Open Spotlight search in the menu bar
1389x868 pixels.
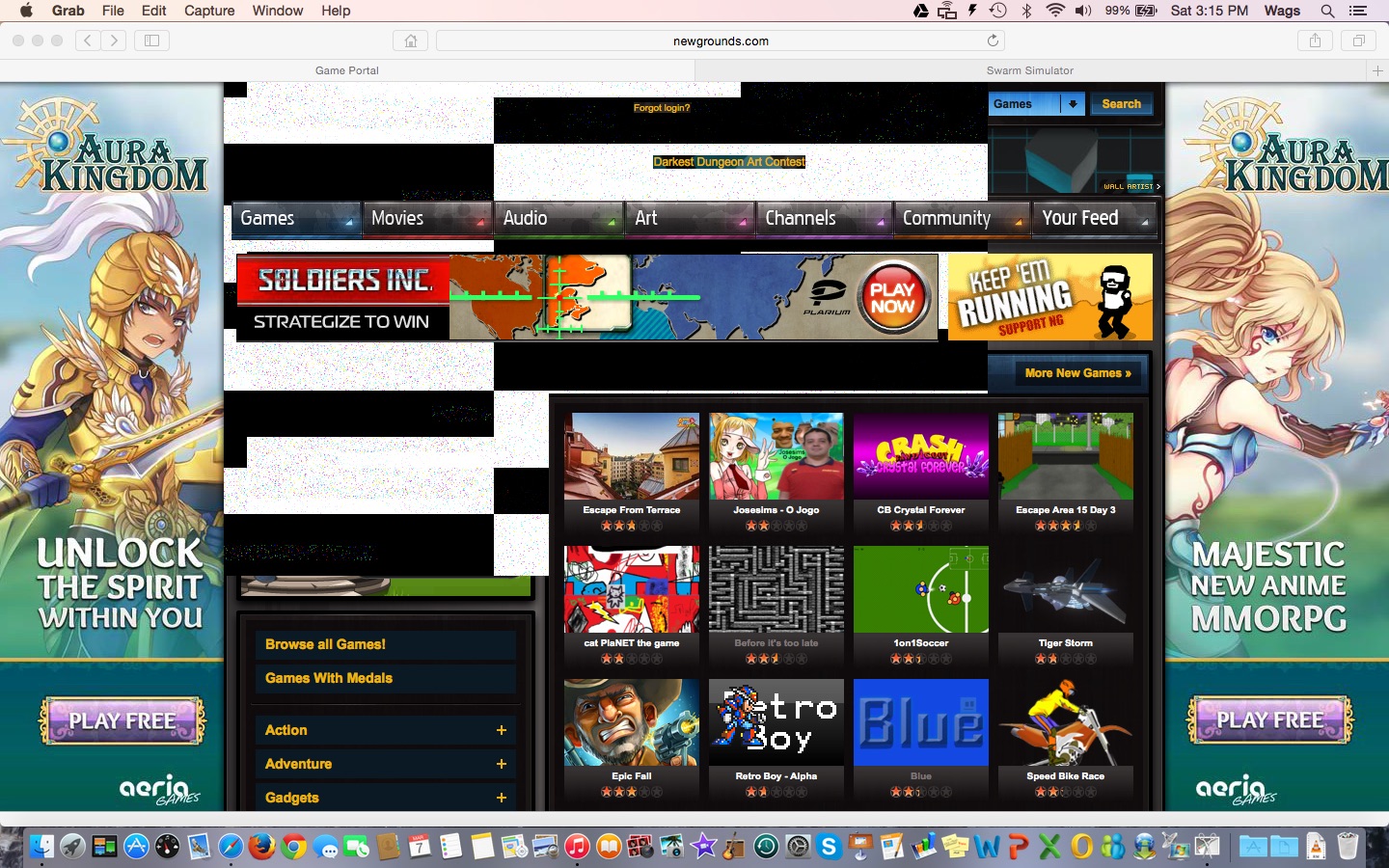point(1327,11)
